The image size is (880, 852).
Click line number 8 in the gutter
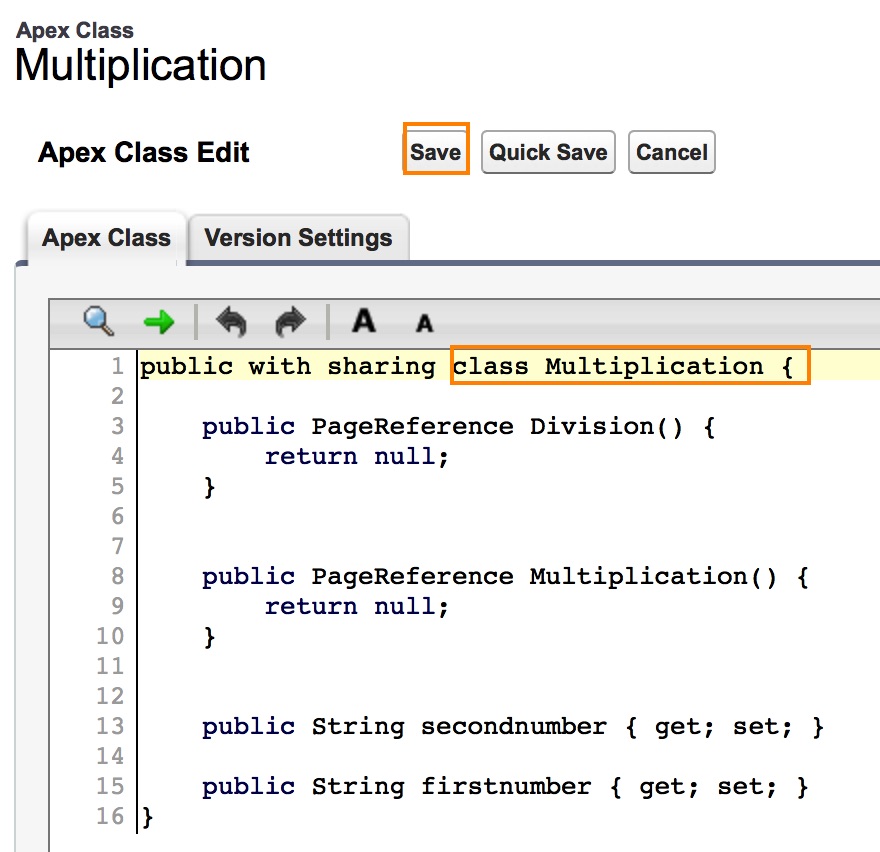[x=118, y=576]
